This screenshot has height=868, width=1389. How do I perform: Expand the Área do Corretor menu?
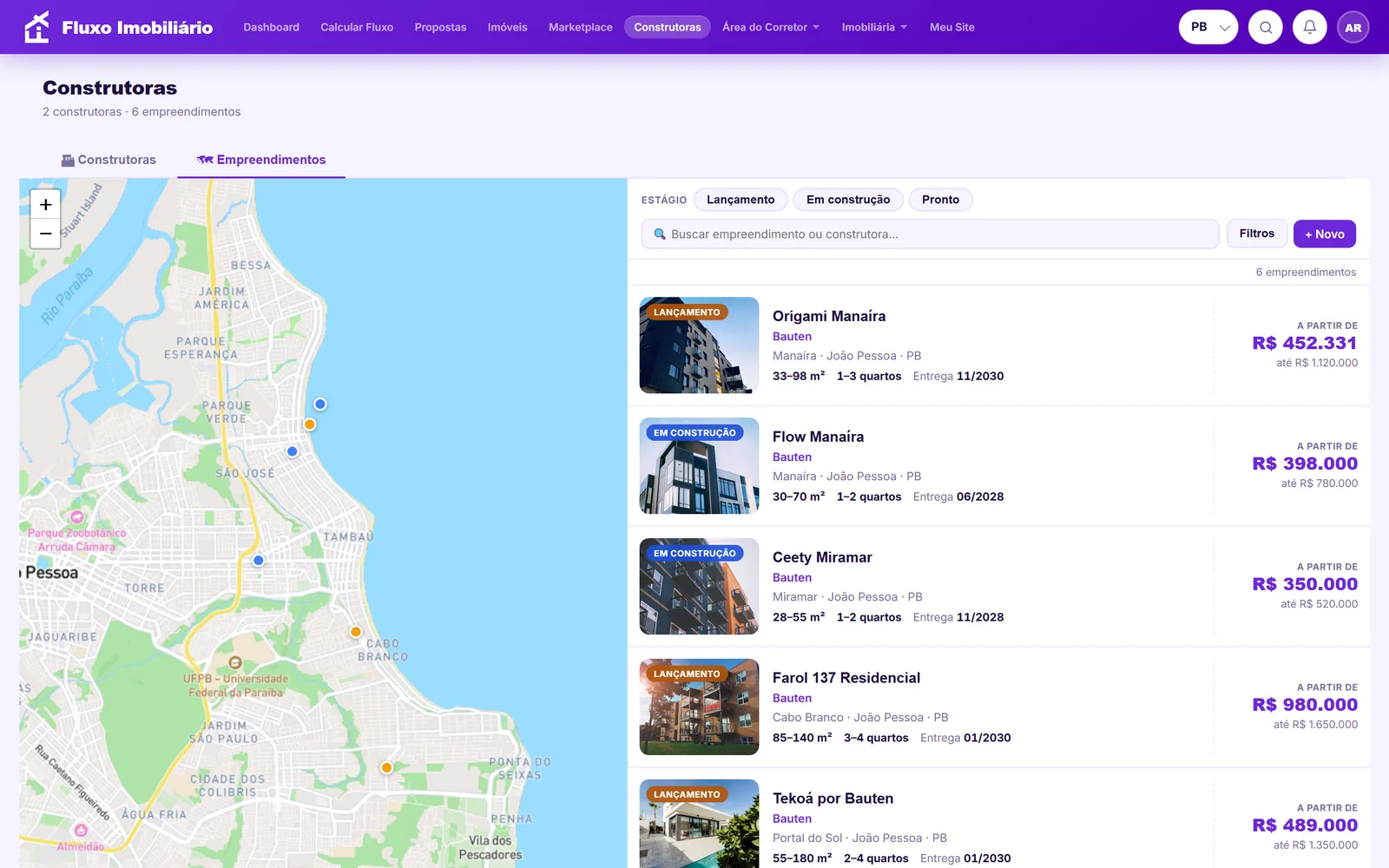tap(771, 27)
